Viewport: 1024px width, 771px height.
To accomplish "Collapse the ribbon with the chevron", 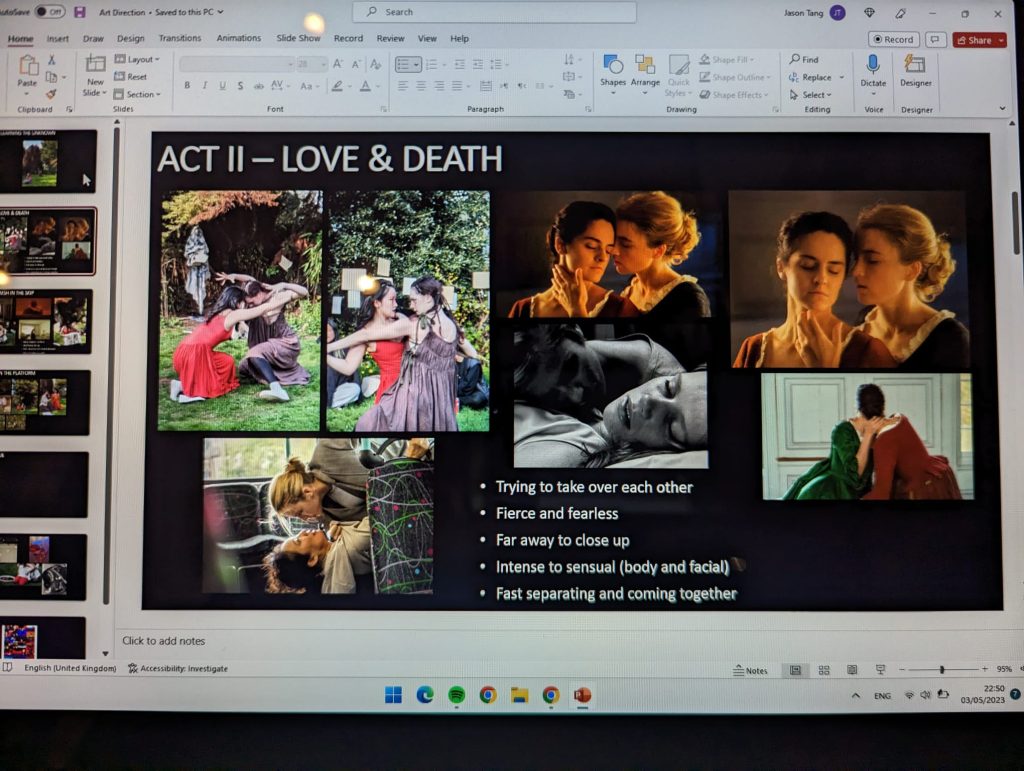I will [1002, 108].
